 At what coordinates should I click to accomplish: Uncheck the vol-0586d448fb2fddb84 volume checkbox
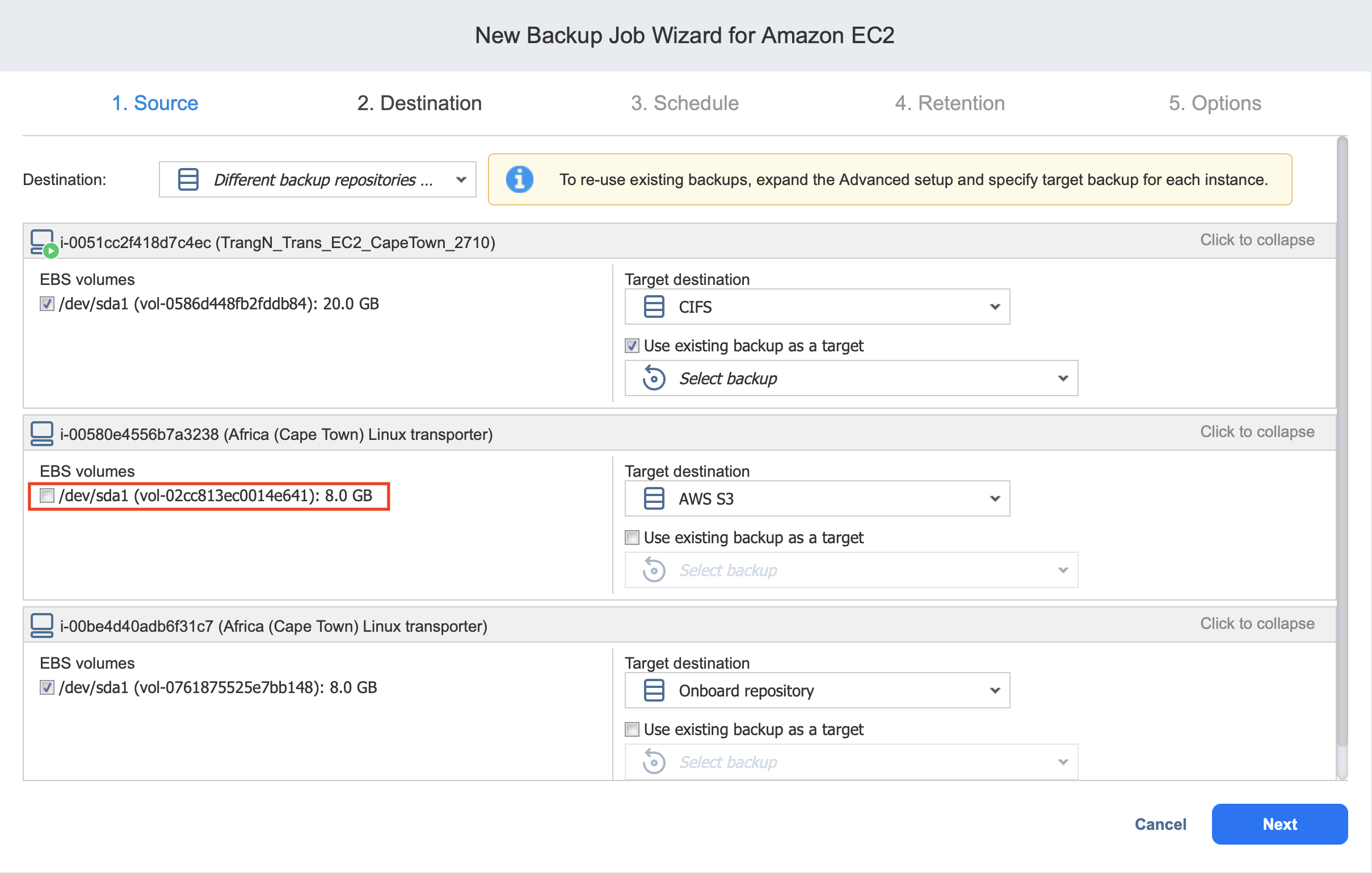[x=47, y=304]
